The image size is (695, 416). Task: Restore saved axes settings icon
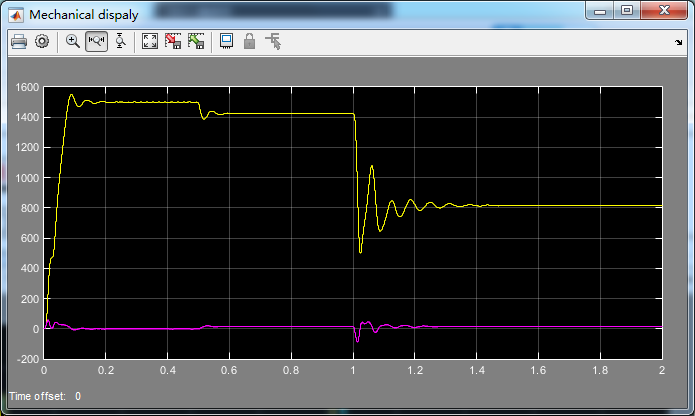196,42
